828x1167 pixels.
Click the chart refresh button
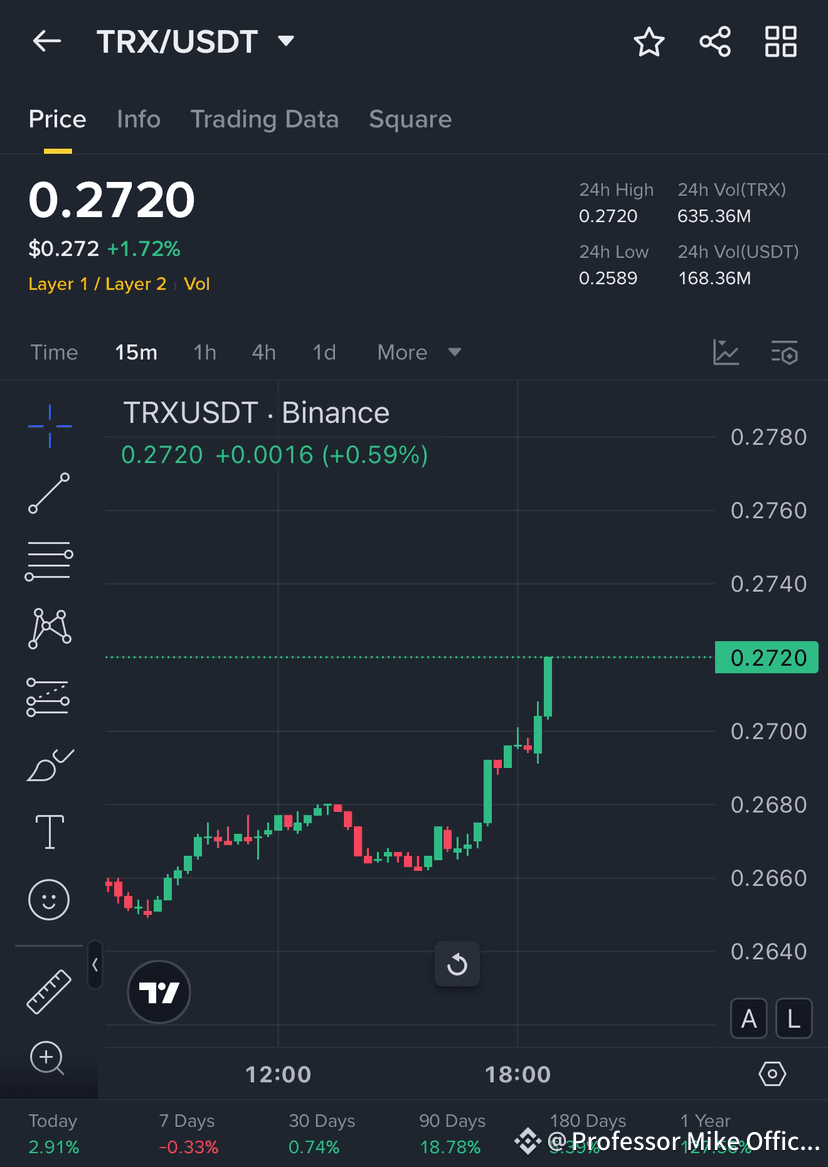click(x=457, y=964)
